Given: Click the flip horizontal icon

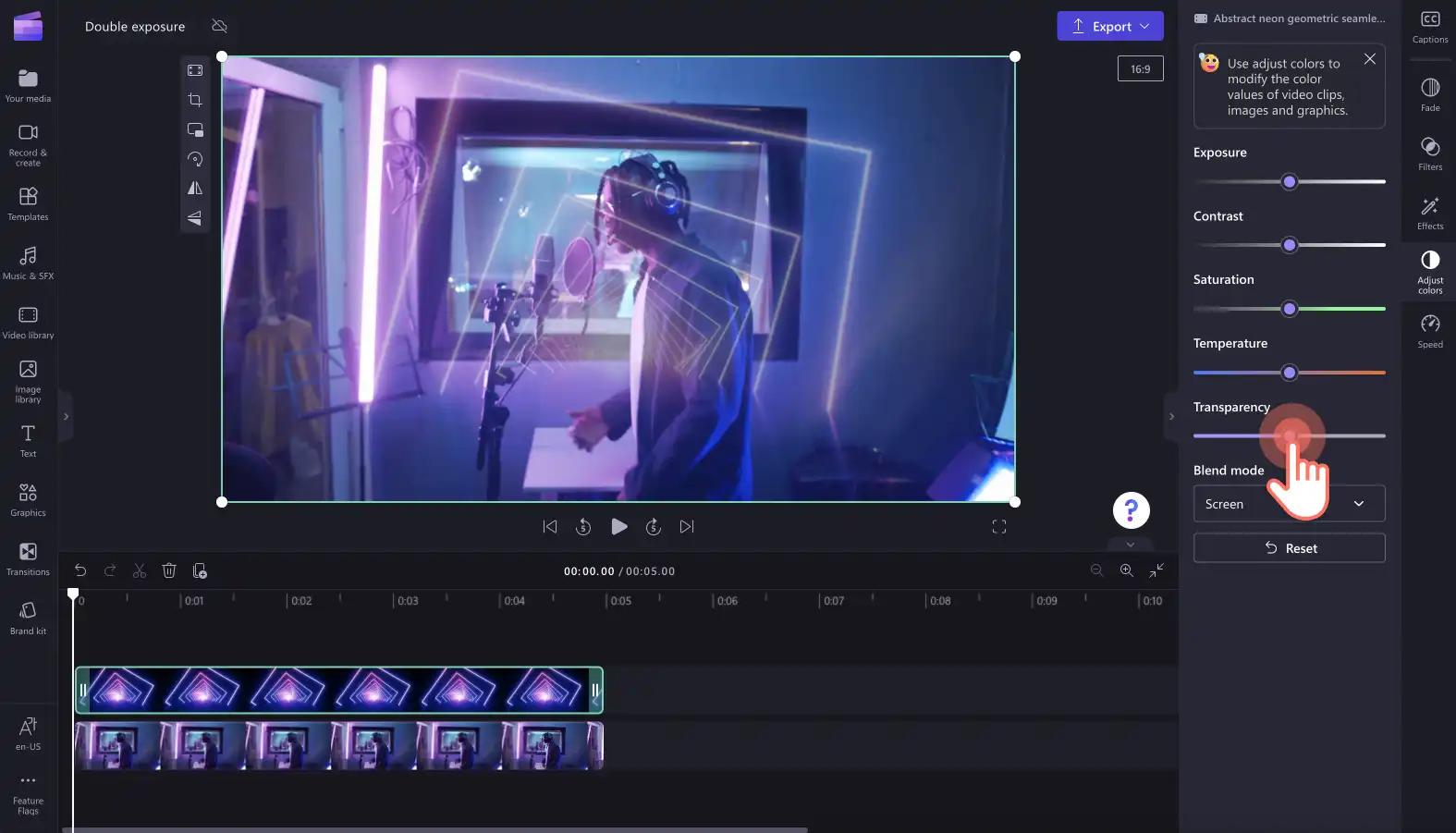Looking at the screenshot, I should pos(195,189).
